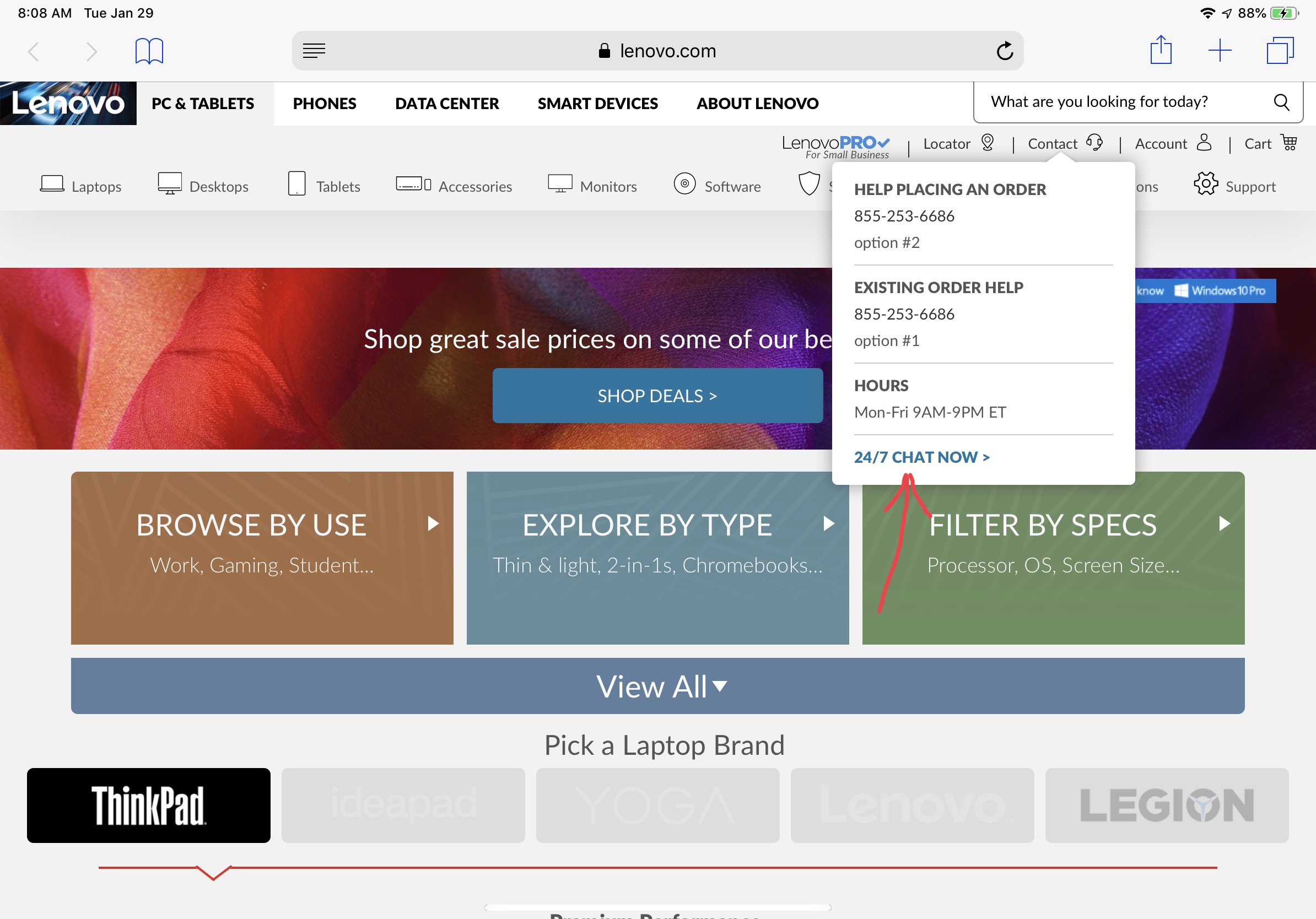Tap the Share icon in Safari toolbar
The width and height of the screenshot is (1316, 919).
click(x=1161, y=51)
